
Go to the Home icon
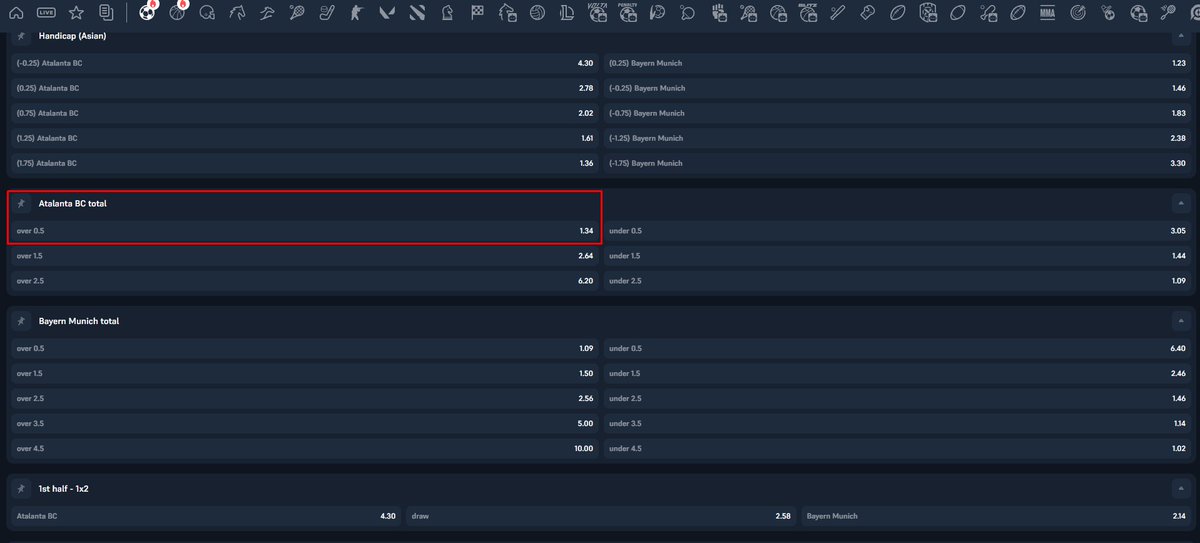pos(16,13)
